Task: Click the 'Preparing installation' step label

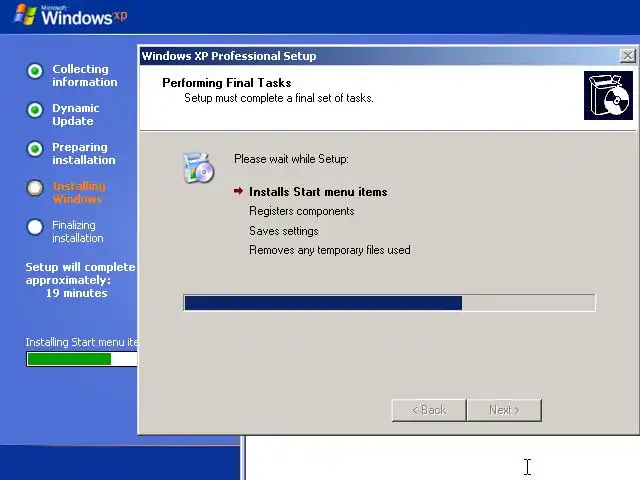Action: tap(84, 153)
